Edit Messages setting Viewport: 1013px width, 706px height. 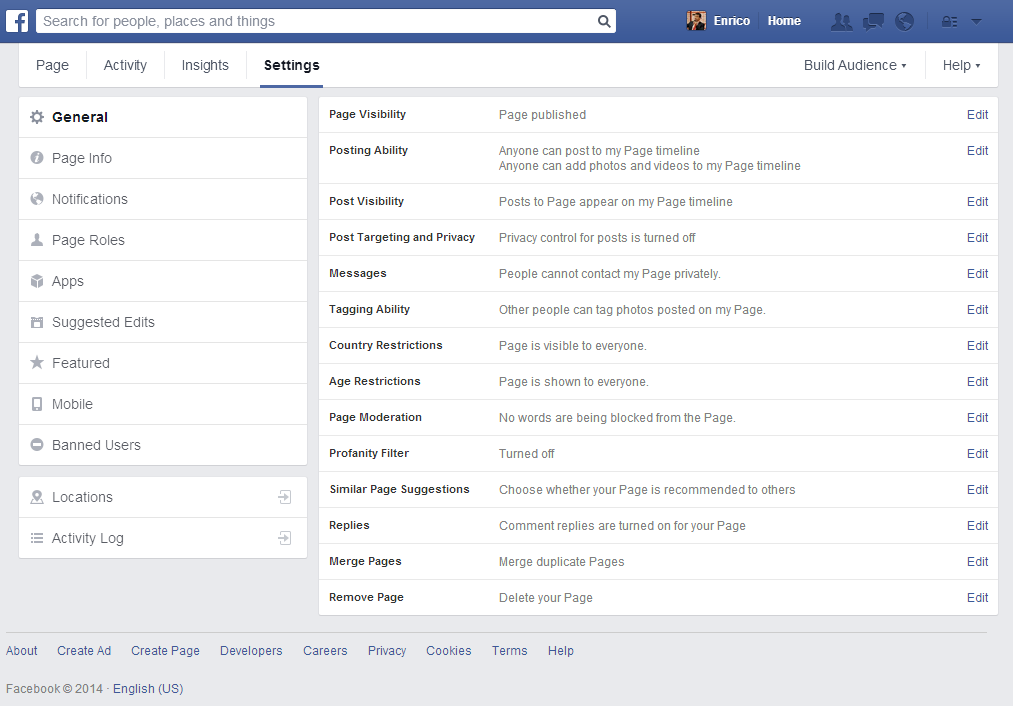tap(977, 274)
